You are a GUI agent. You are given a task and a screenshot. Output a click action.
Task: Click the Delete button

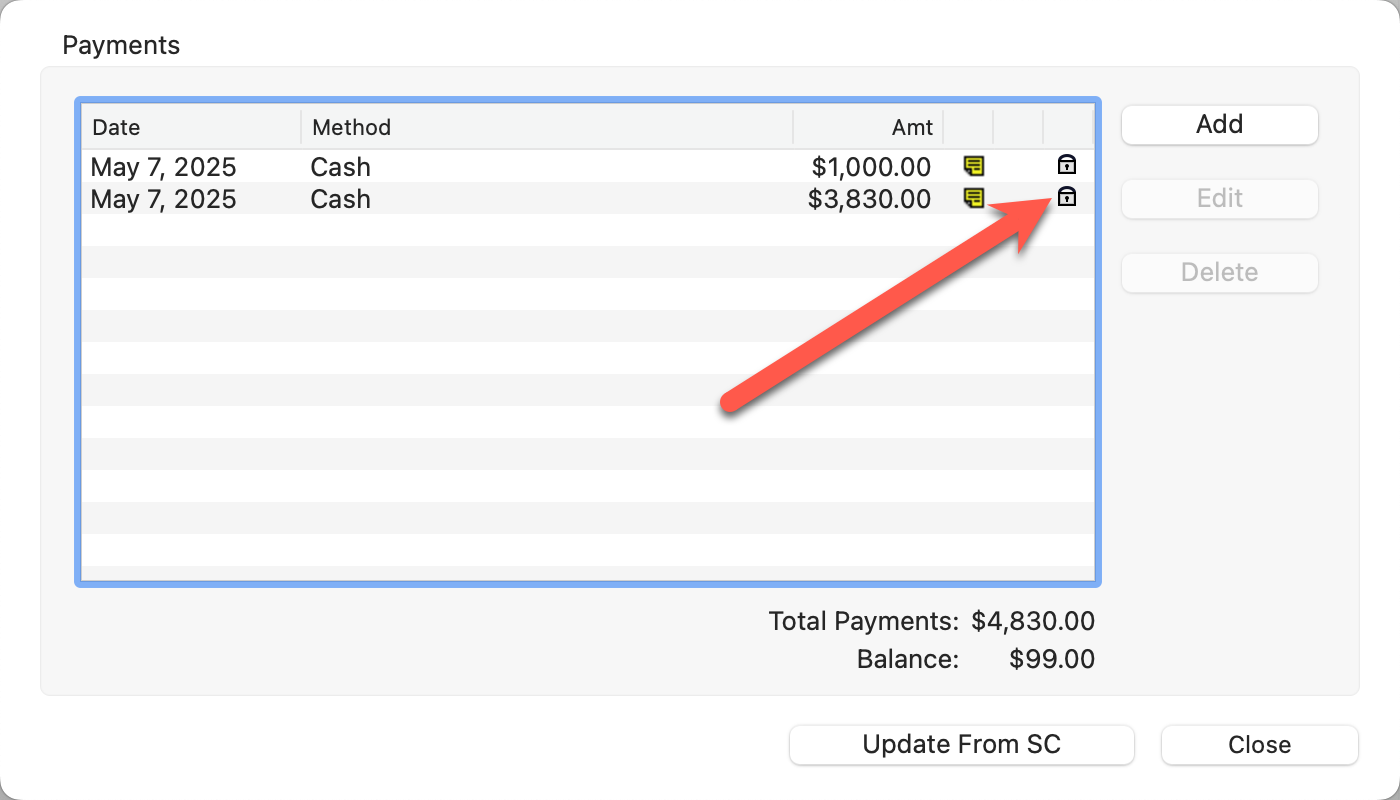coord(1219,272)
